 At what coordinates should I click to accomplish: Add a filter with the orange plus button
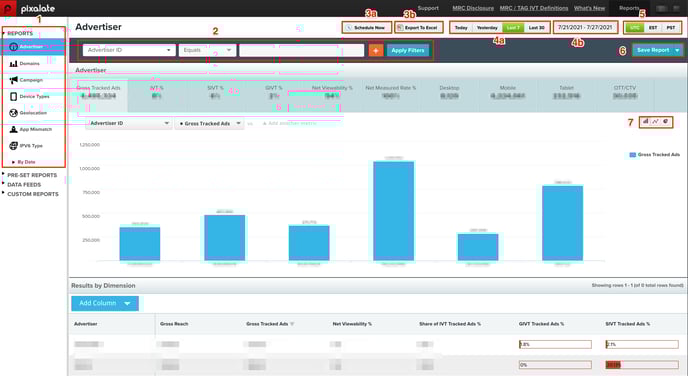pos(376,50)
